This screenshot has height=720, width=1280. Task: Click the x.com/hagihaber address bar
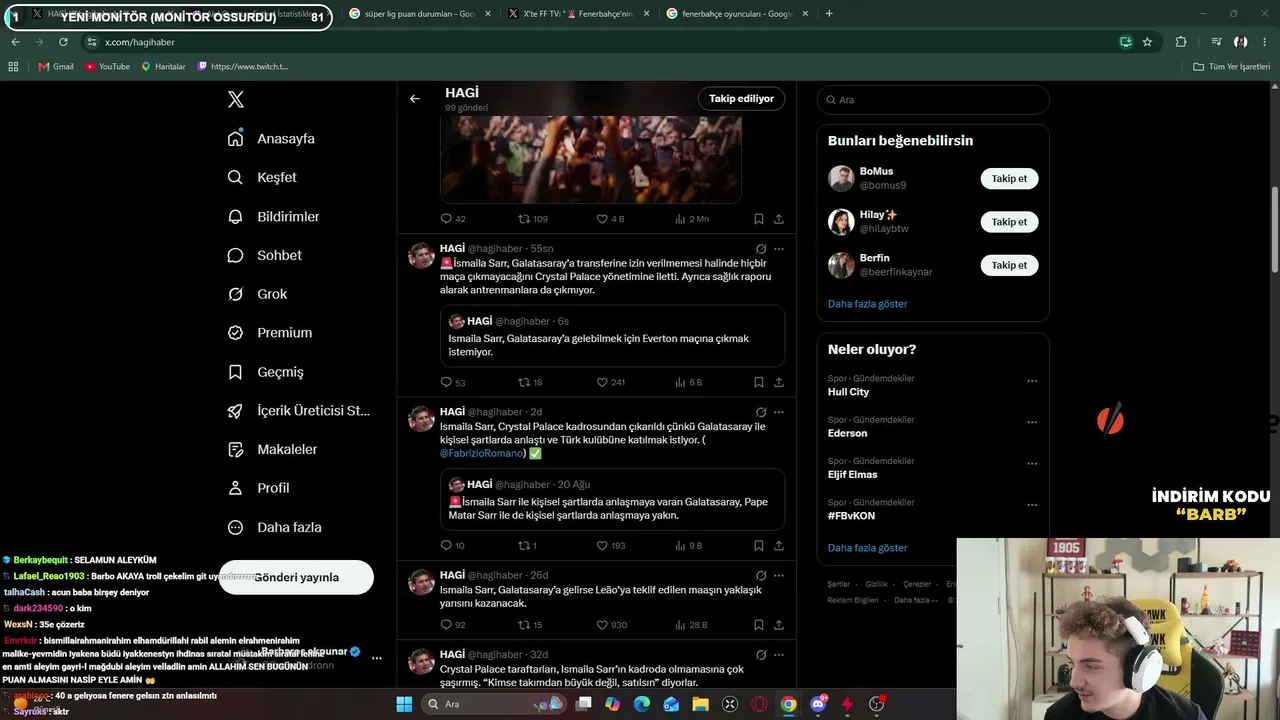600,42
